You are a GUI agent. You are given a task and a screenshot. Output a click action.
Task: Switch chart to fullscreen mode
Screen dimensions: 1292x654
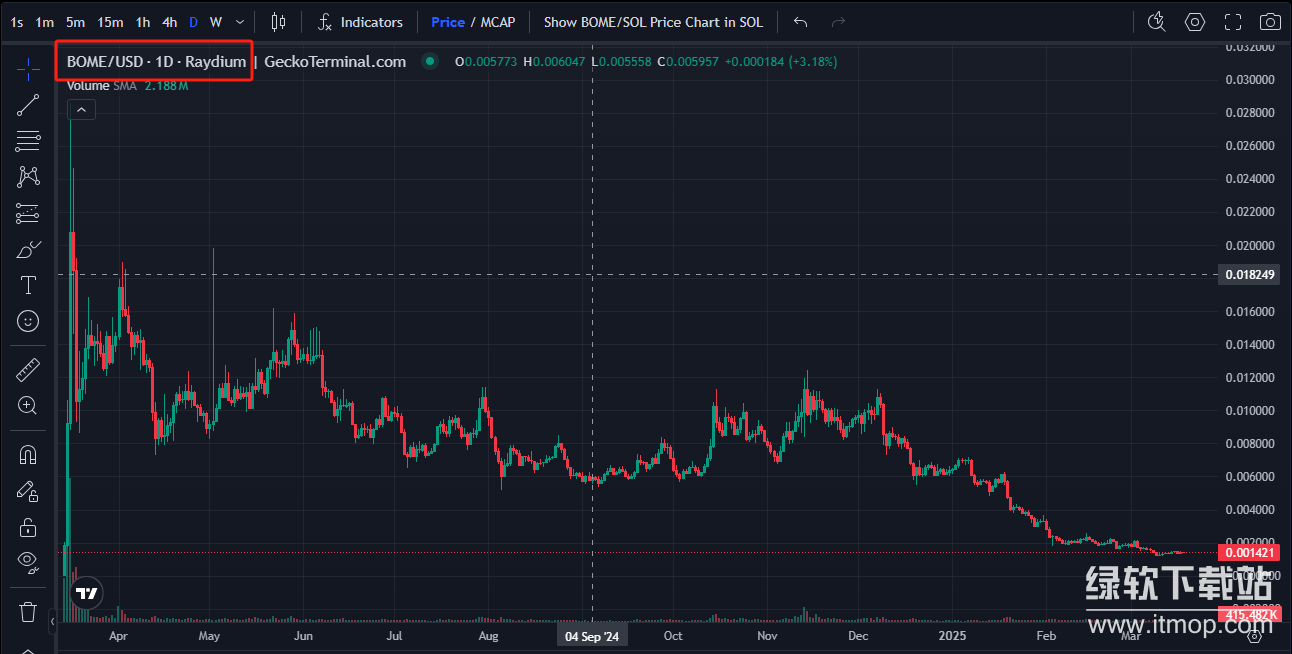[1233, 22]
